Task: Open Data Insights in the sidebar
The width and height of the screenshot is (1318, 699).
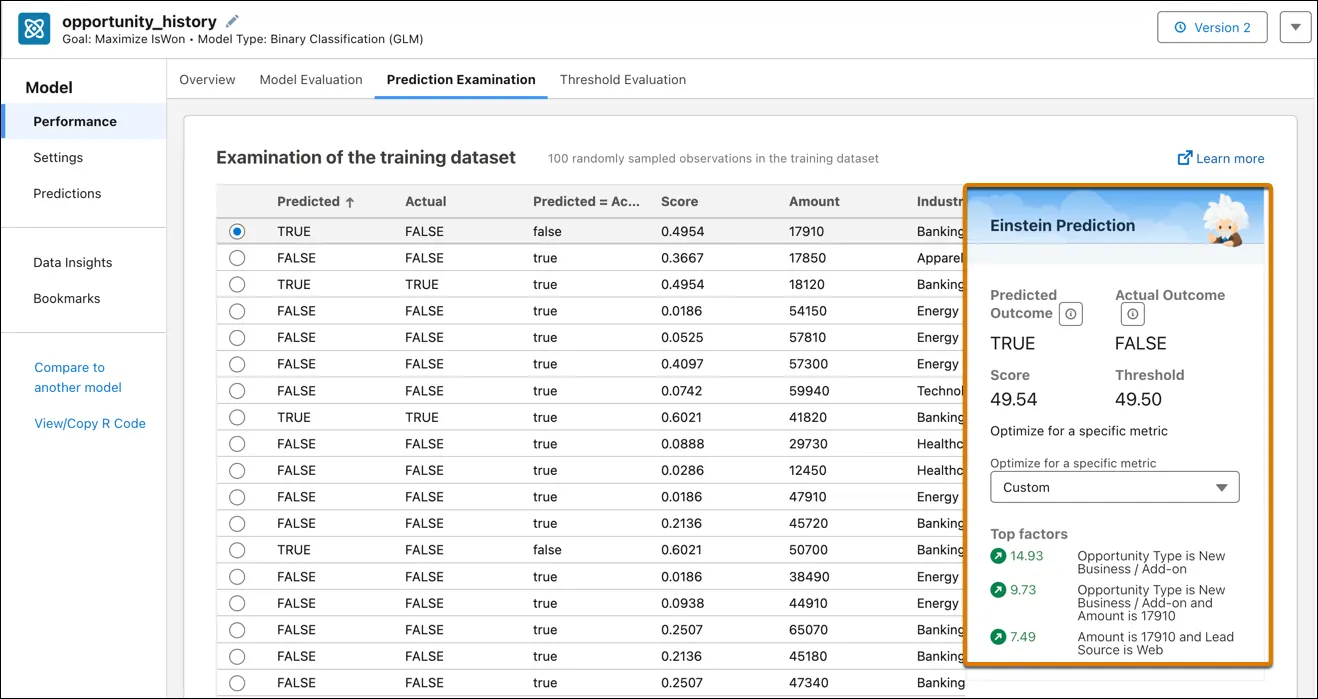Action: coord(73,262)
